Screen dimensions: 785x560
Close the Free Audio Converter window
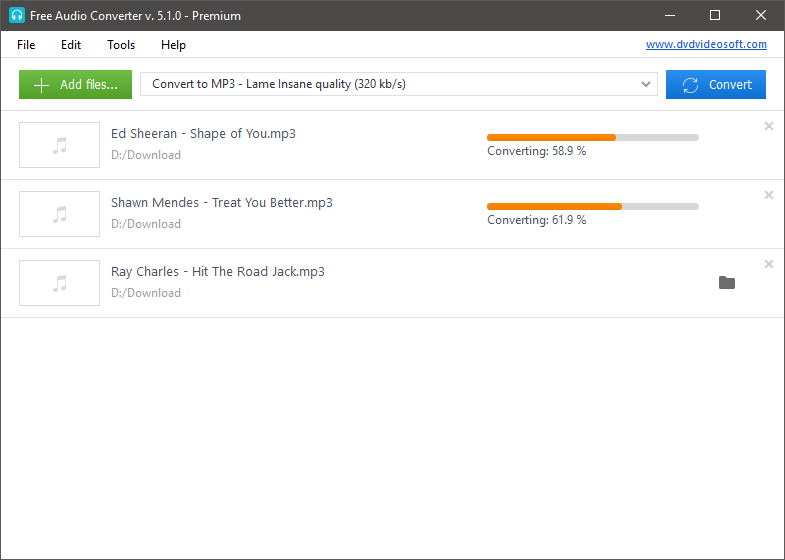point(761,16)
